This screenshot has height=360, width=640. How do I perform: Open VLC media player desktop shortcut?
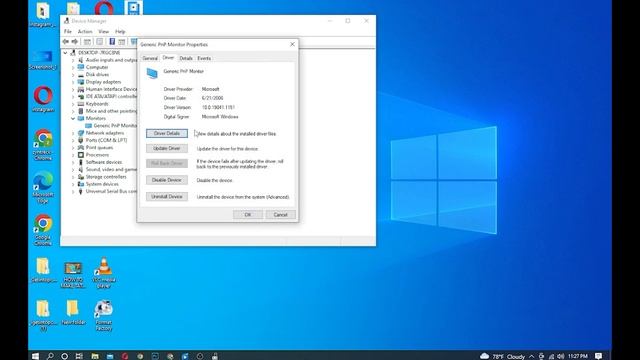tap(104, 273)
